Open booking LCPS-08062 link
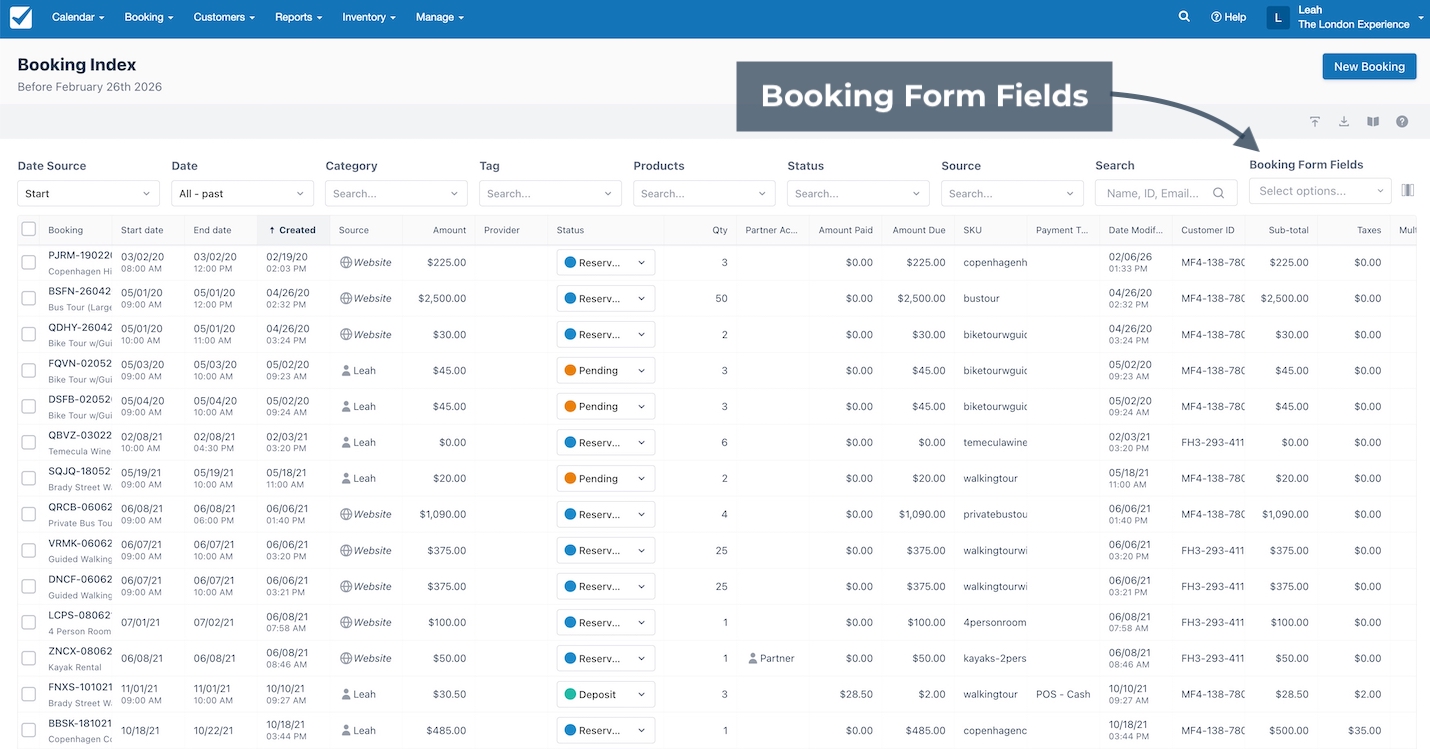 point(80,615)
